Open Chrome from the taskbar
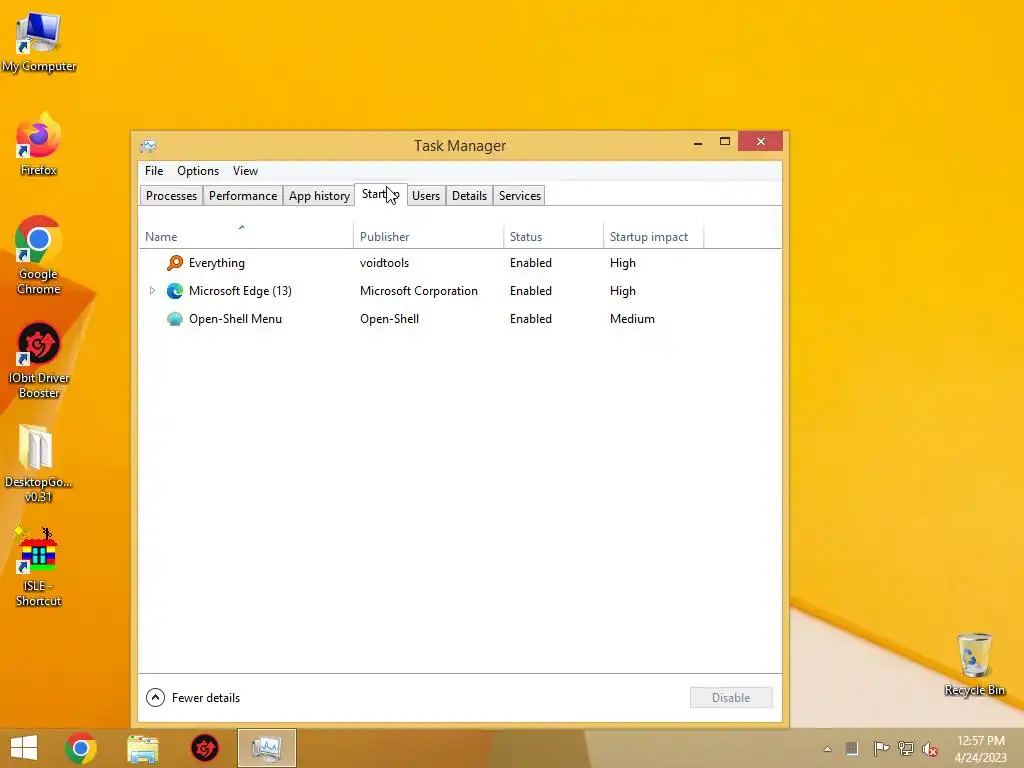Screen dimensions: 1024x768 tap(81, 748)
